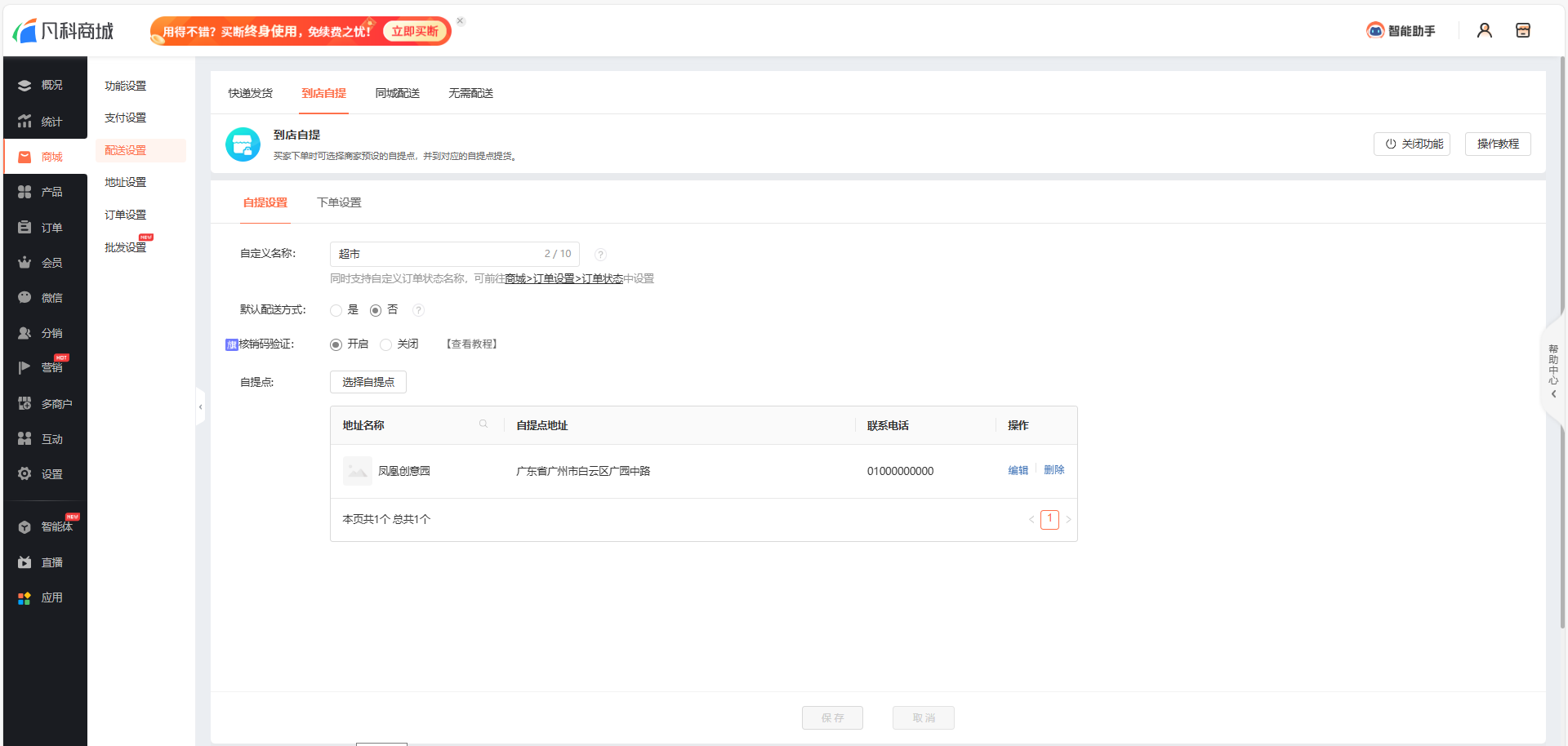Go to next page in pickup table

coord(1068,520)
